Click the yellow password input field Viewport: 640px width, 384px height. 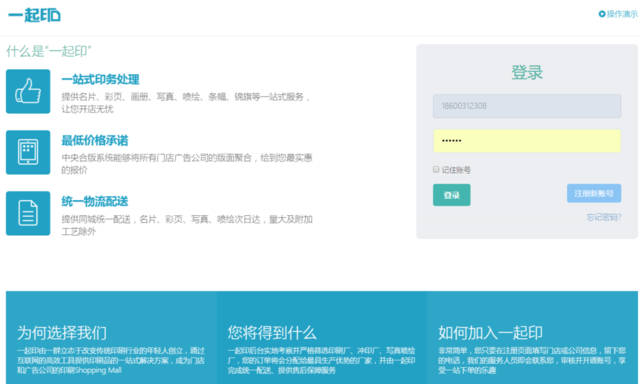[x=527, y=141]
